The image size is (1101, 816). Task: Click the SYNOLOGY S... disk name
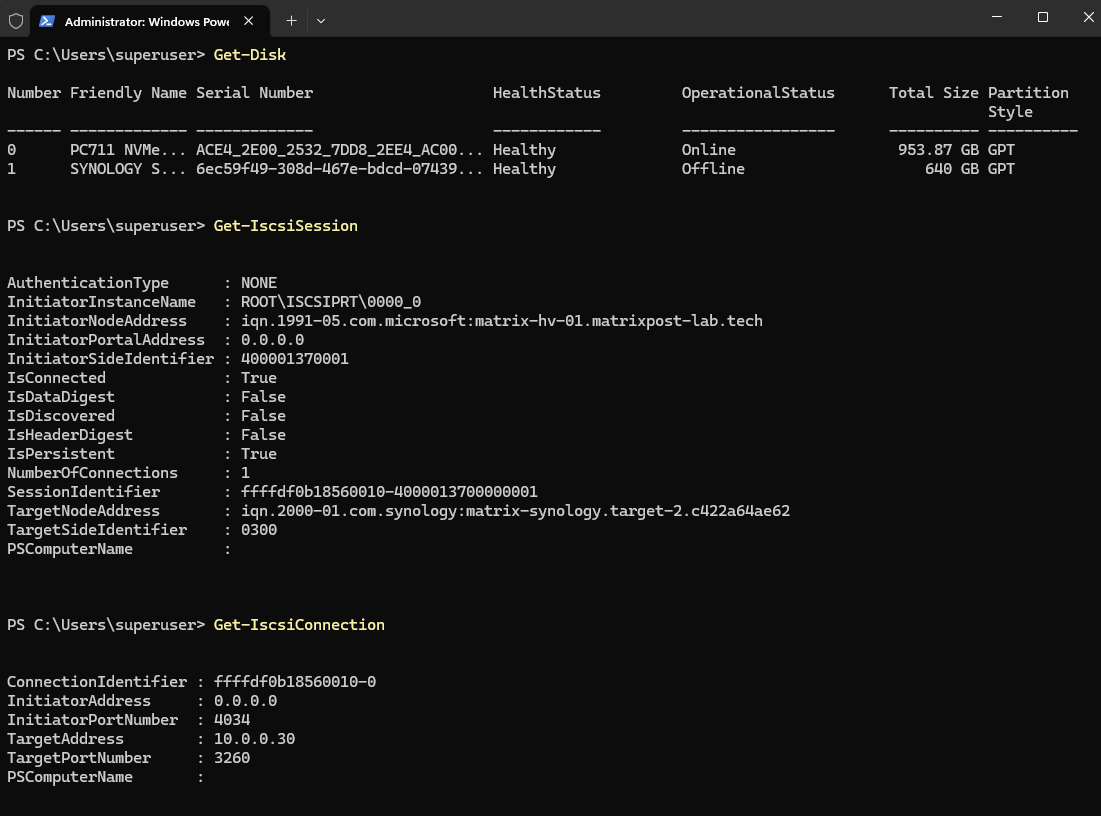coord(128,169)
